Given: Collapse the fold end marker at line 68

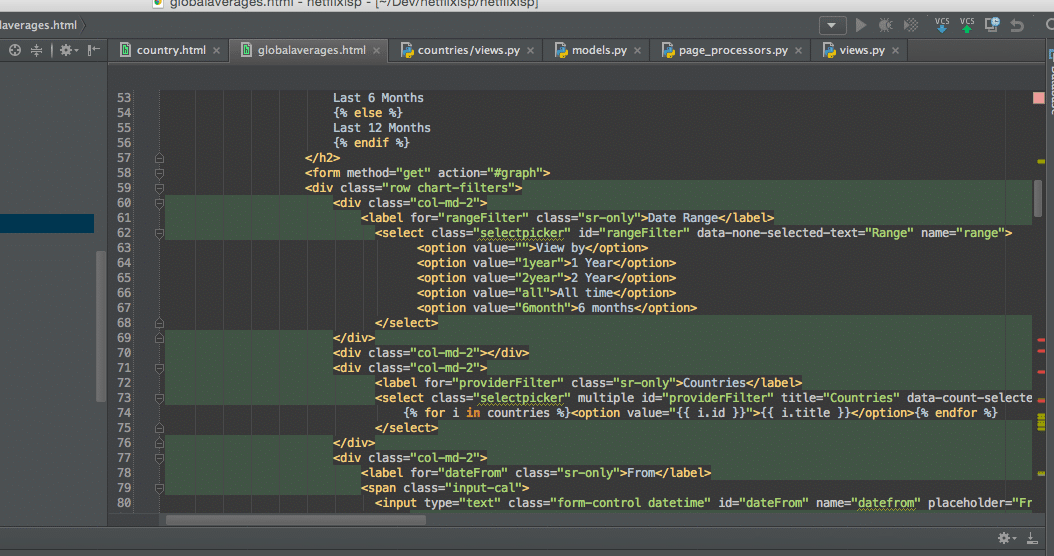Looking at the screenshot, I should pos(159,323).
